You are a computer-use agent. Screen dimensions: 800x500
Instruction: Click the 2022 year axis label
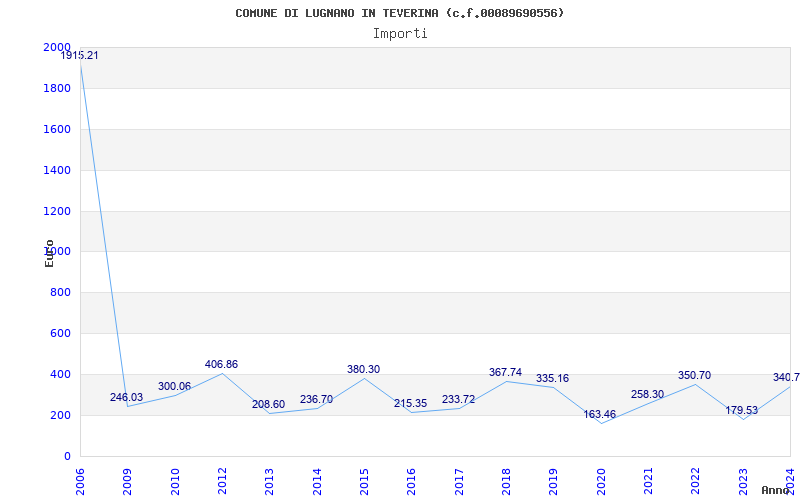[695, 482]
